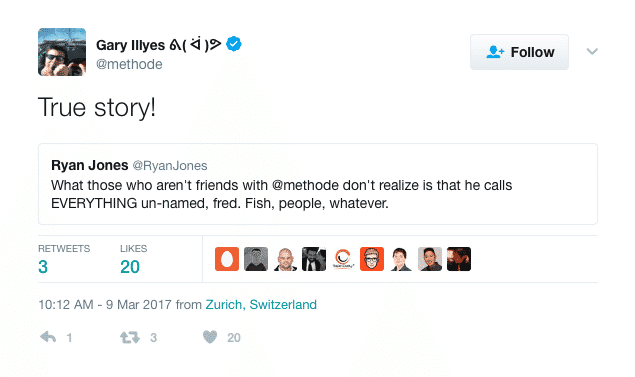Open Gary Illyes' profile picture
The height and width of the screenshot is (377, 635).
pos(62,52)
